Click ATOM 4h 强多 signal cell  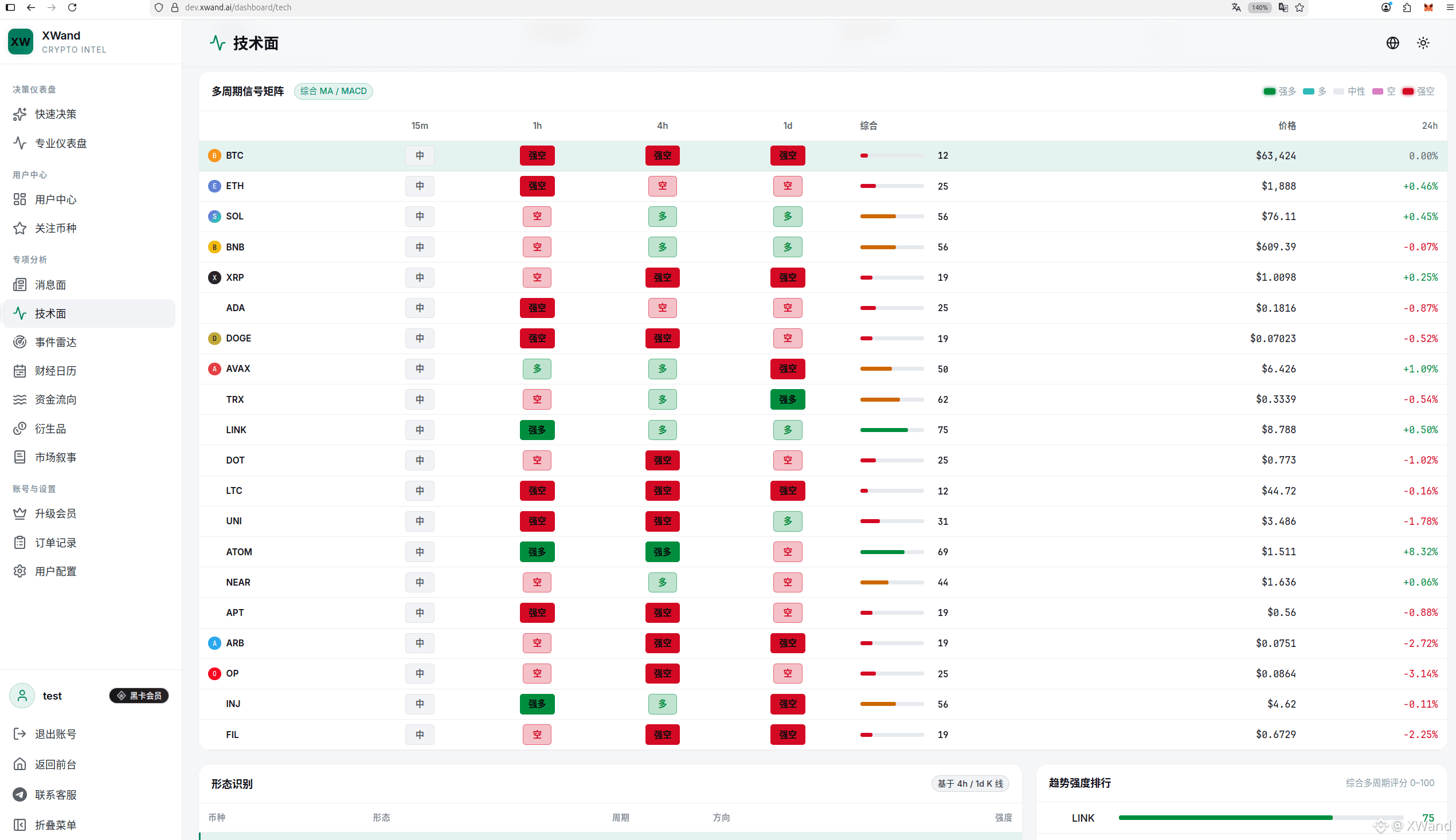coord(663,552)
